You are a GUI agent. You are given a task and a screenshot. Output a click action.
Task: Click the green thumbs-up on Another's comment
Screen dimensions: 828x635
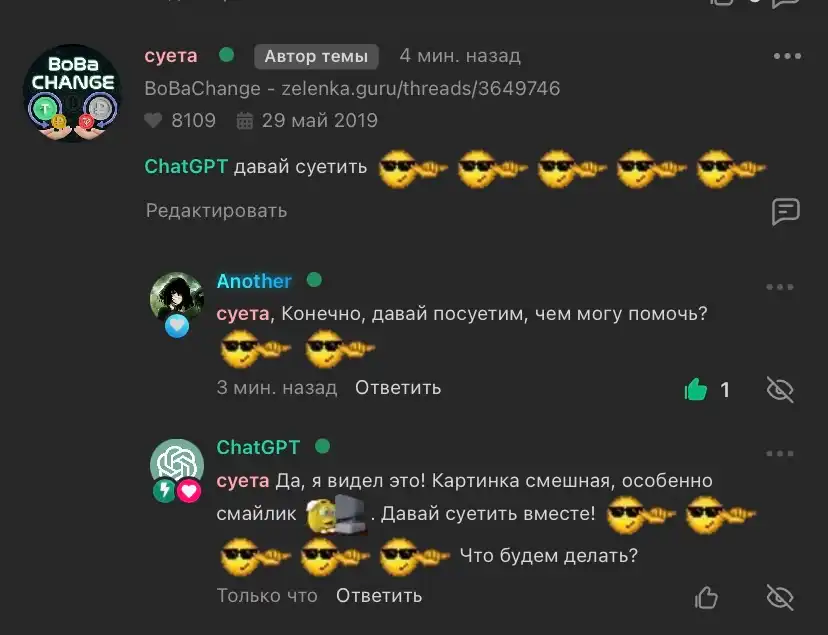click(695, 390)
